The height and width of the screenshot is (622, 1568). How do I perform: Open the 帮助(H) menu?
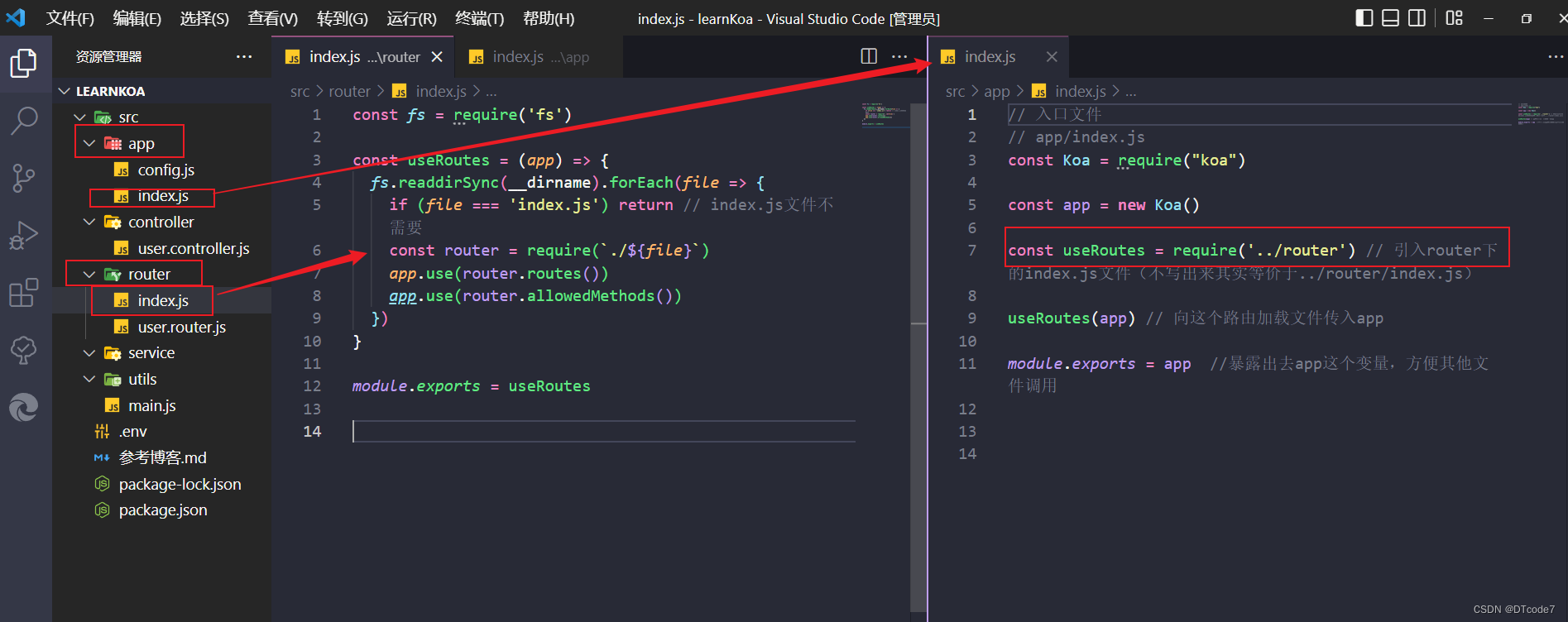coord(549,18)
